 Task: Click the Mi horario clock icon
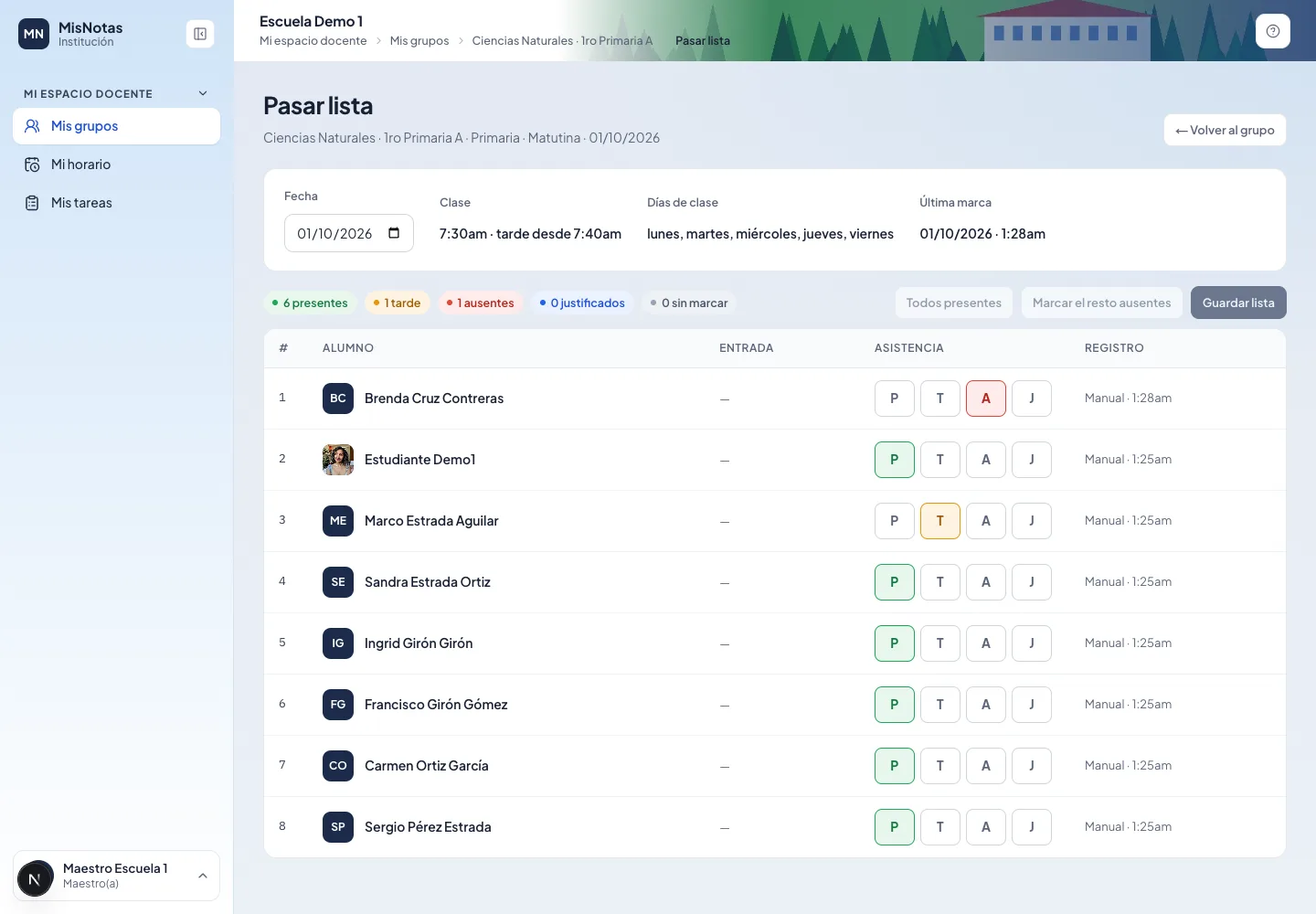tap(32, 165)
